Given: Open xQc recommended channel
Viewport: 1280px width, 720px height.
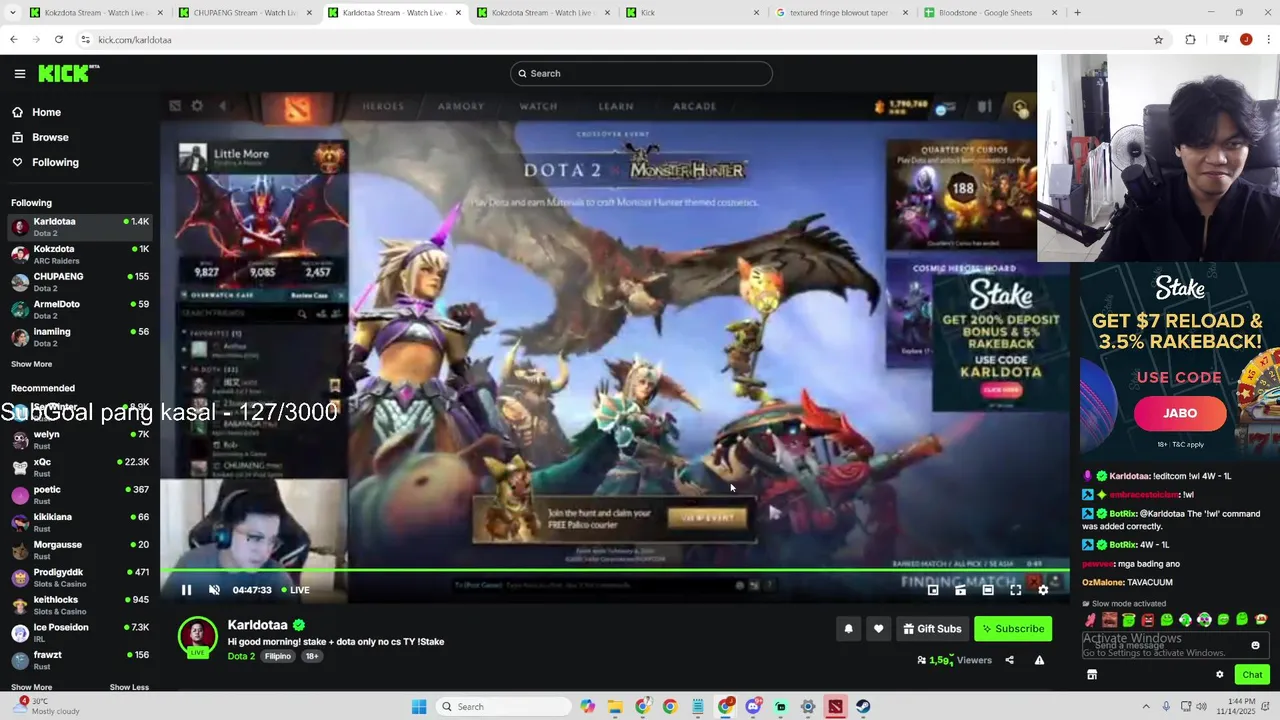Looking at the screenshot, I should [80, 467].
